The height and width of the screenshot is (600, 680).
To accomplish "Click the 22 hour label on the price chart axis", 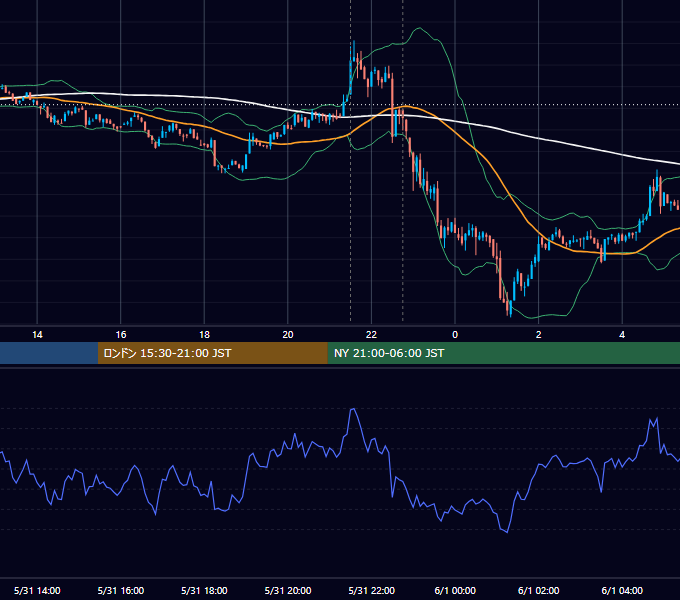I will (371, 335).
